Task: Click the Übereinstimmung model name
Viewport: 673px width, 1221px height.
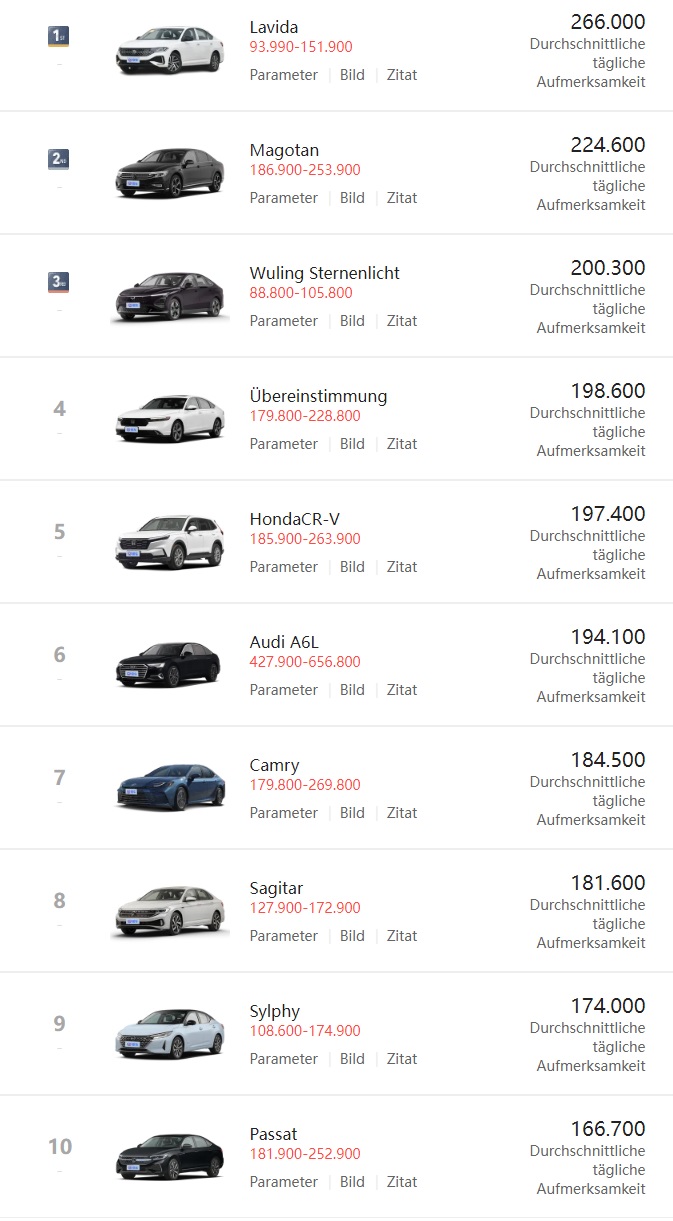Action: 318,396
